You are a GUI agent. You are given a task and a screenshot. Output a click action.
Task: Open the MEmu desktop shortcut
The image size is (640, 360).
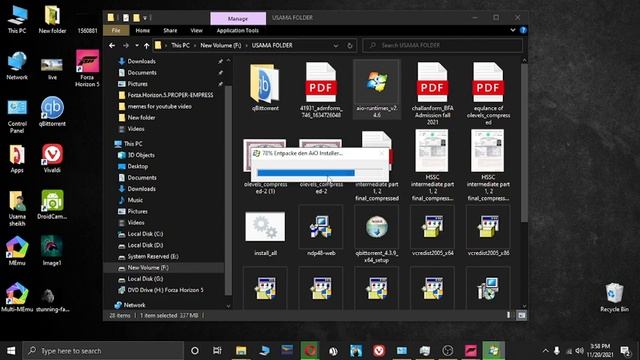coord(17,251)
